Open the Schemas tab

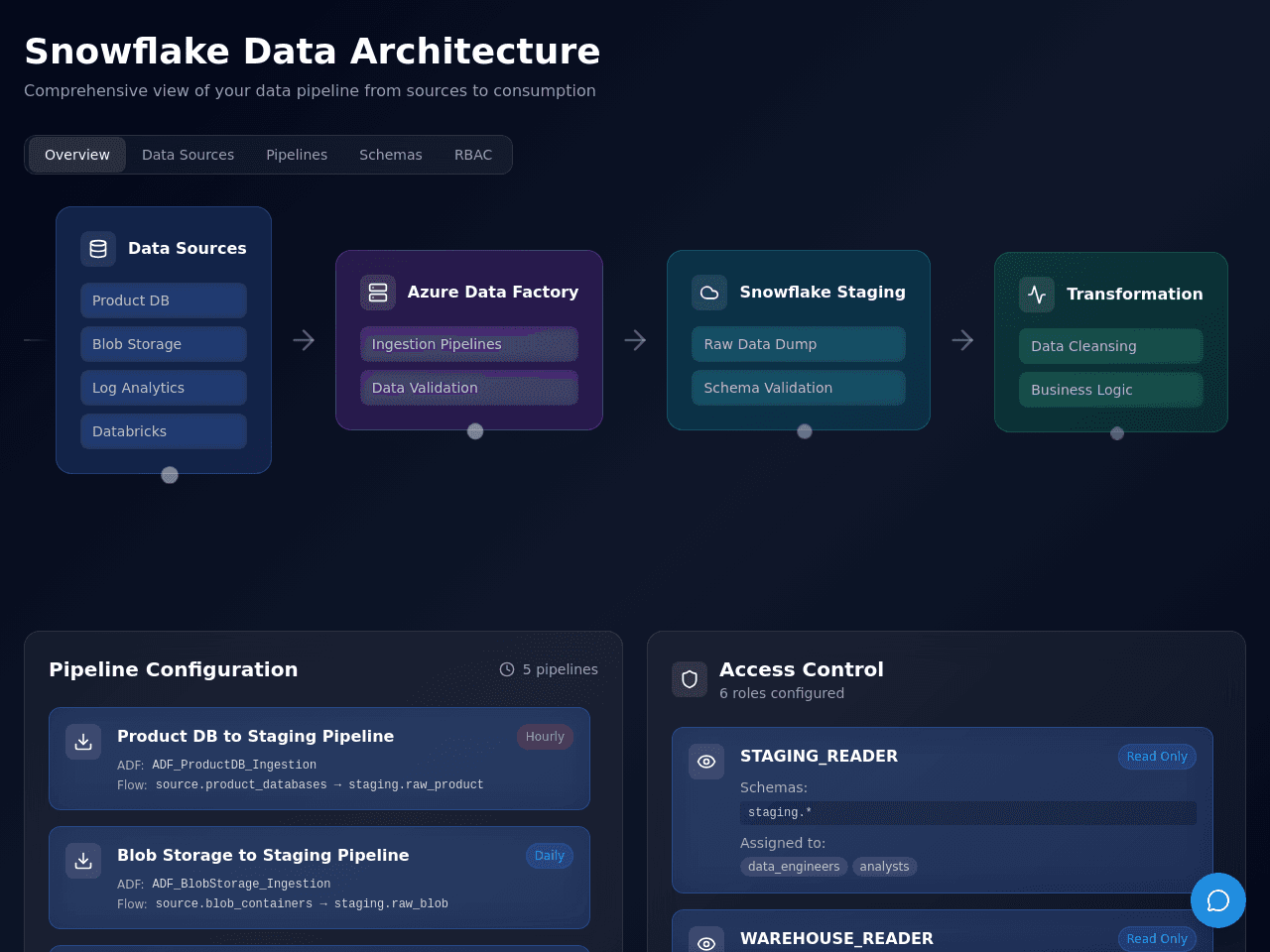391,155
